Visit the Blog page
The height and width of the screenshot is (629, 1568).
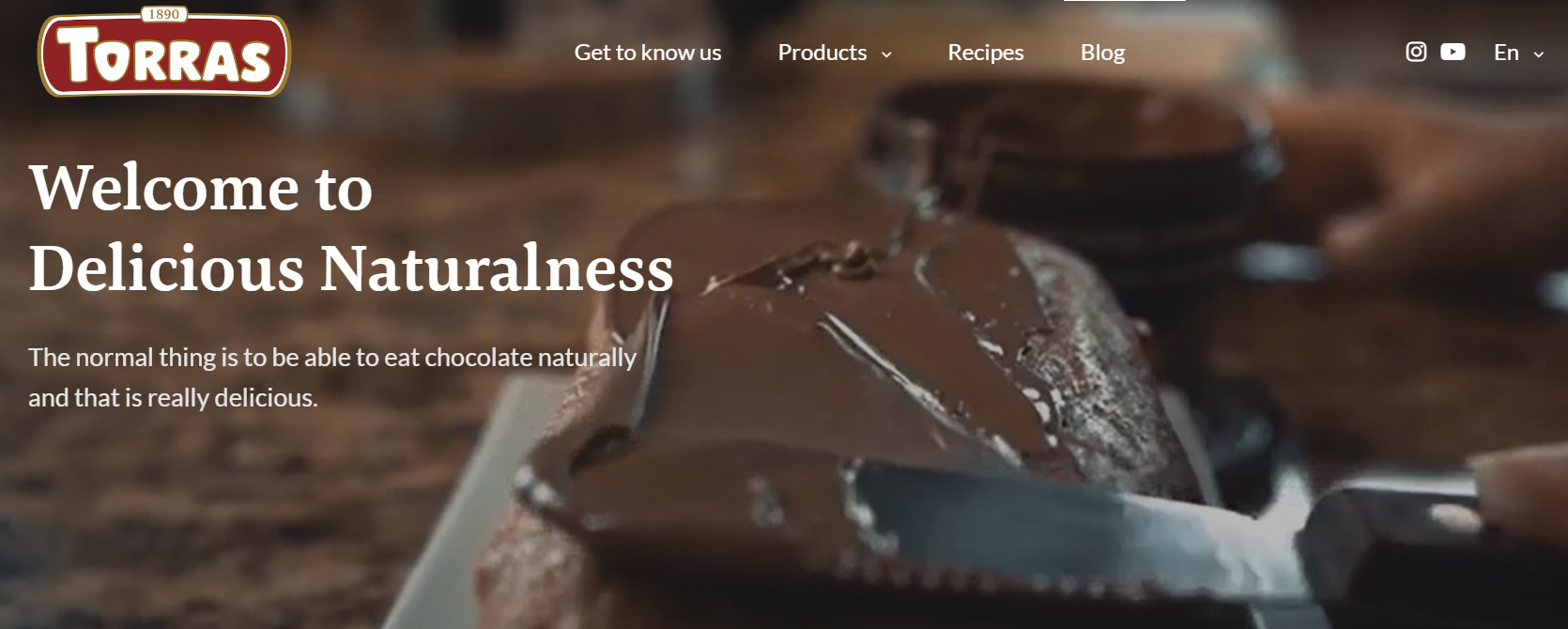pos(1102,53)
